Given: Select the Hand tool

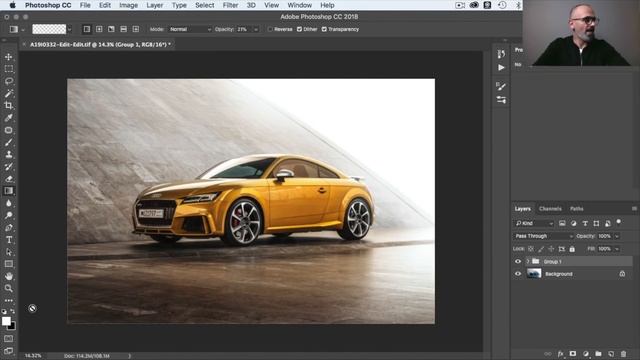Looking at the screenshot, I should tap(9, 276).
